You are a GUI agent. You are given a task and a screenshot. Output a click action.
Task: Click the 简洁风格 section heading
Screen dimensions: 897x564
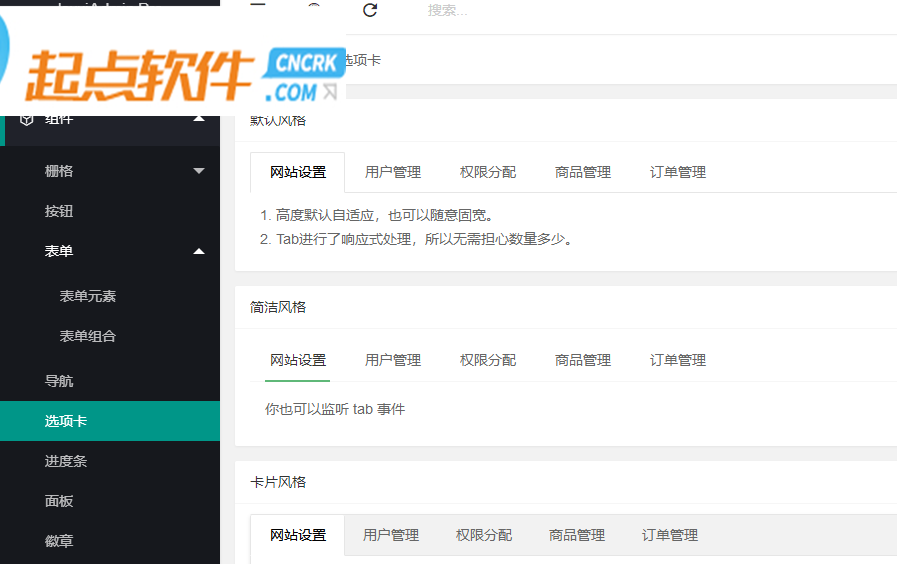[277, 307]
